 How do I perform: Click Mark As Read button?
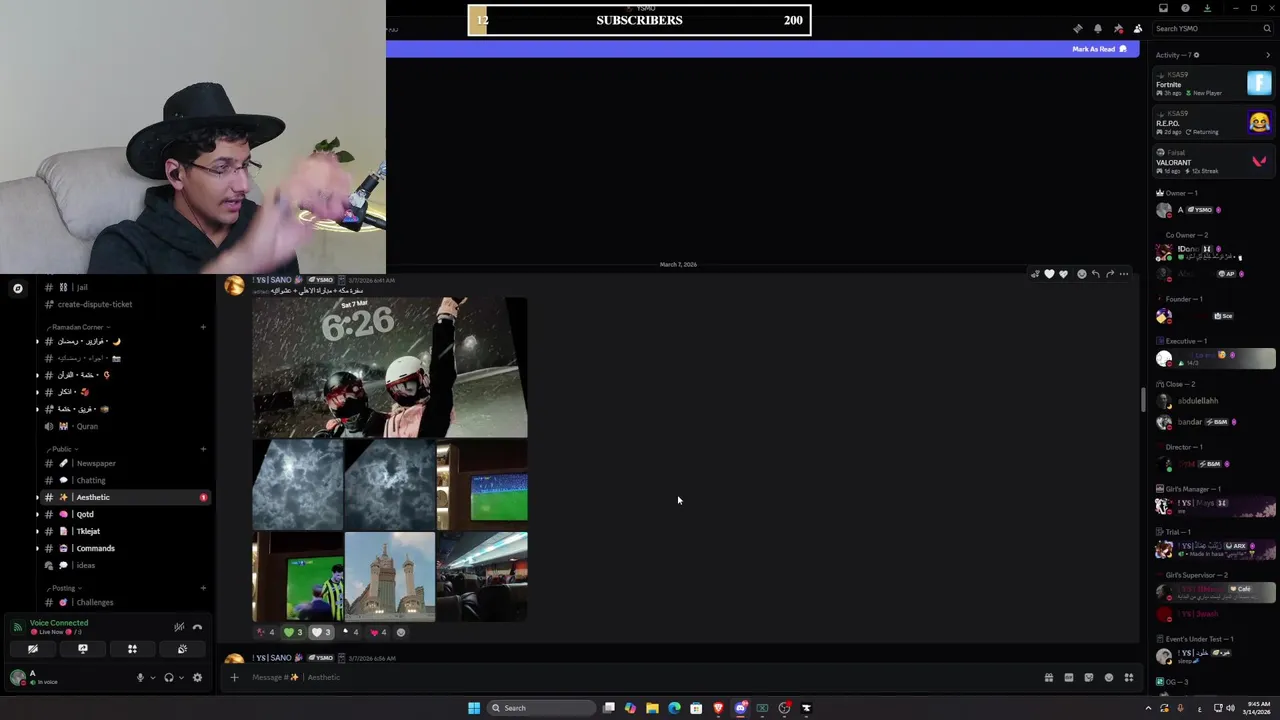tap(1099, 49)
